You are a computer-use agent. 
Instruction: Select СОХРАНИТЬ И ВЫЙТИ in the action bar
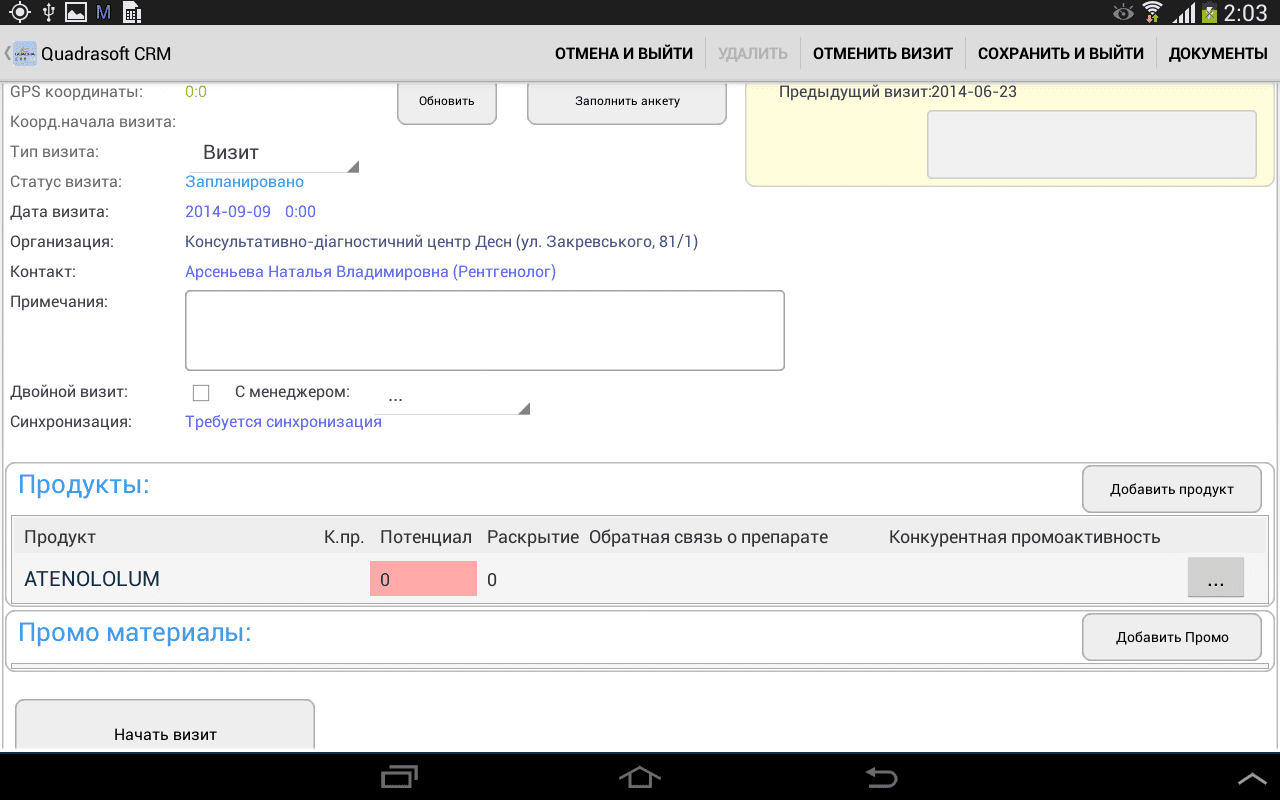pyautogui.click(x=1061, y=54)
